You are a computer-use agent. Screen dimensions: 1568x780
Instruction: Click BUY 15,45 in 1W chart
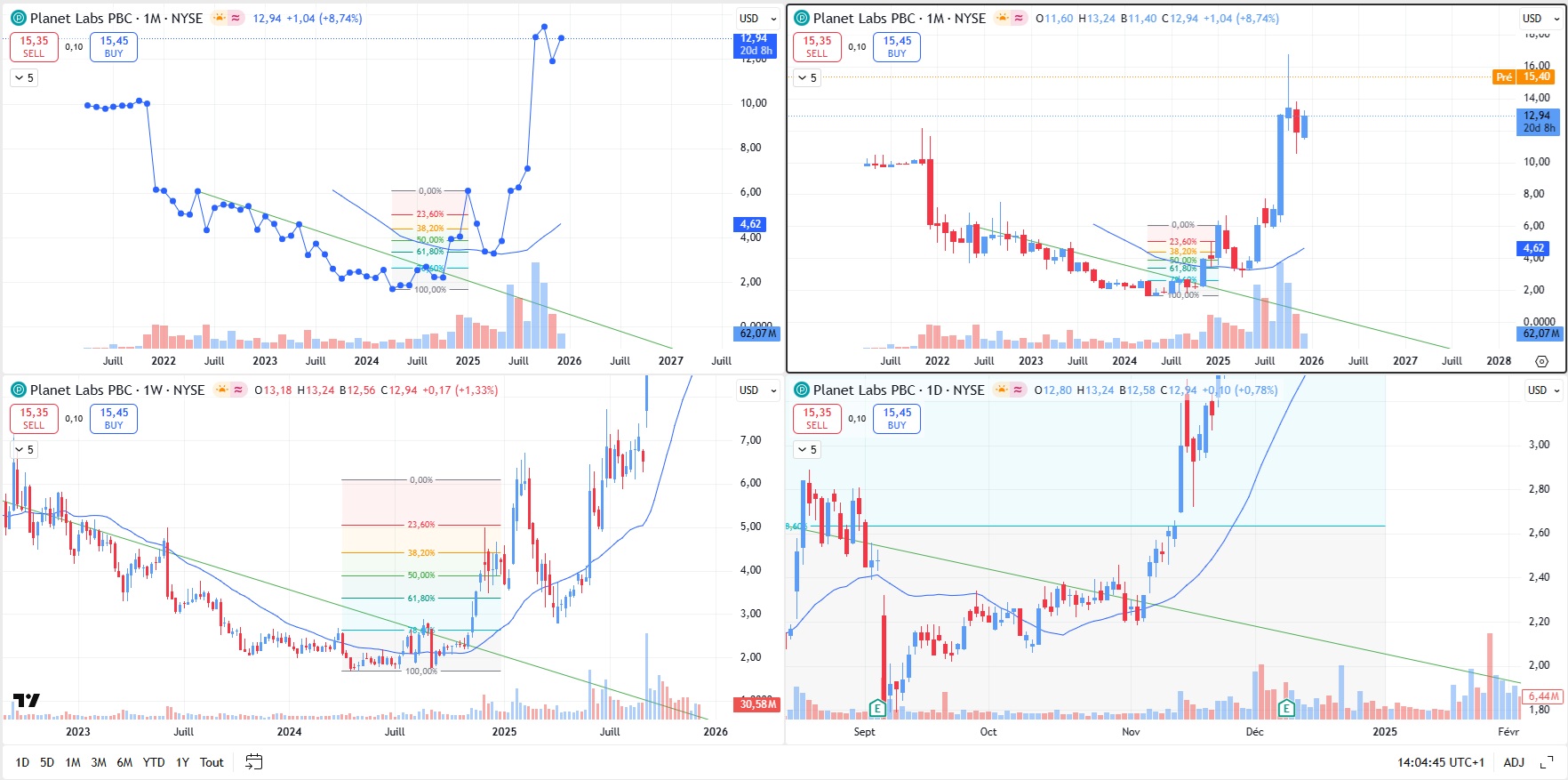tap(114, 419)
